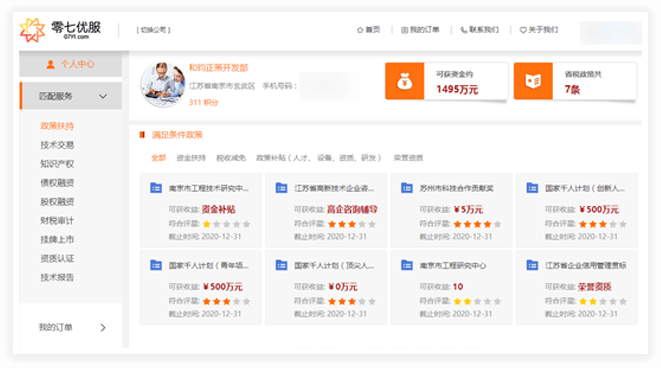Open the 苏州市科技合作贡献奖 policy title
661x368 pixels.
pos(457,188)
